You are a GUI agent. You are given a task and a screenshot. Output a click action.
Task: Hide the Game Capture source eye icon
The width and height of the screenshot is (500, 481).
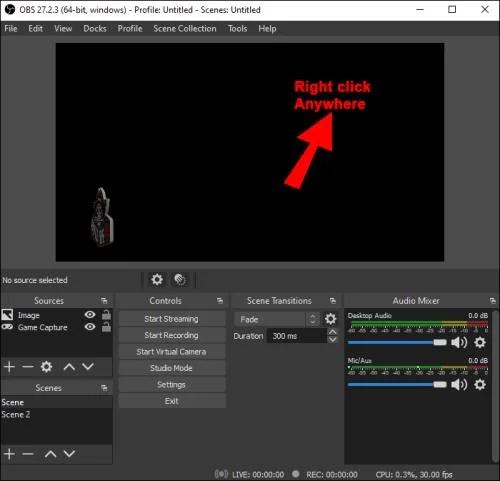pyautogui.click(x=90, y=327)
